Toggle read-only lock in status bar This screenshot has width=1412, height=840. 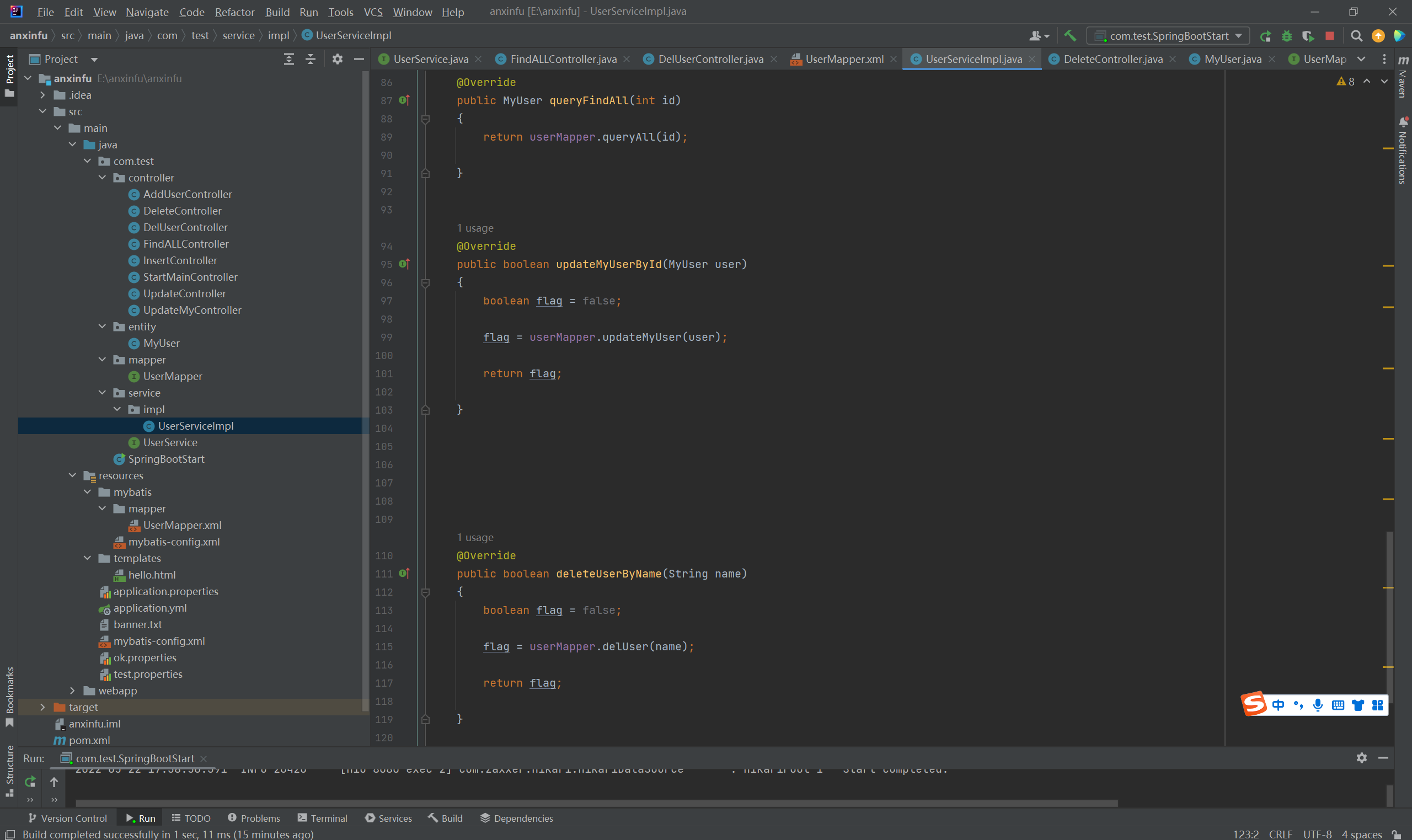[1397, 834]
